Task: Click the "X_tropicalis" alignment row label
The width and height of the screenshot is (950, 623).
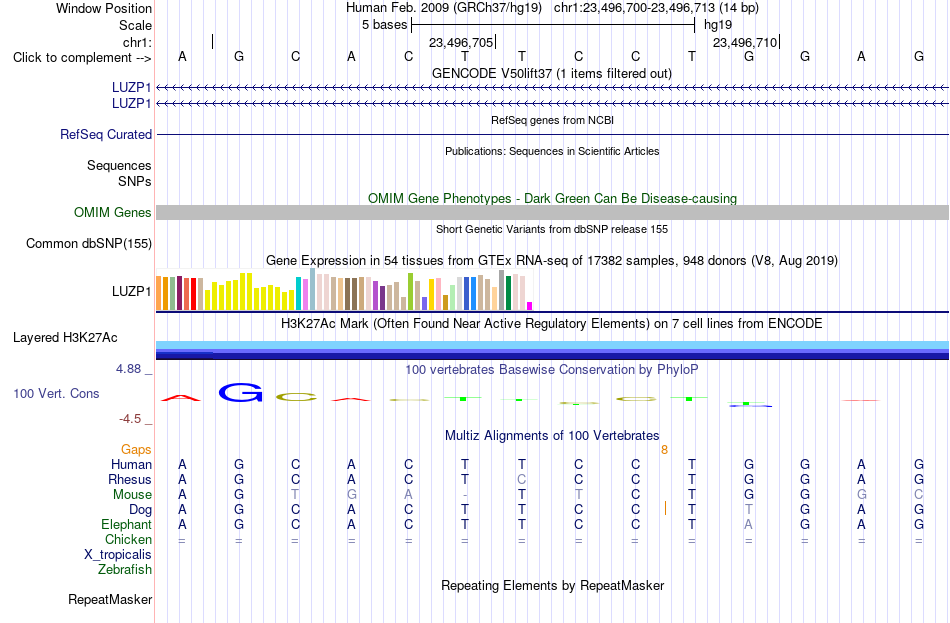Action: (118, 555)
